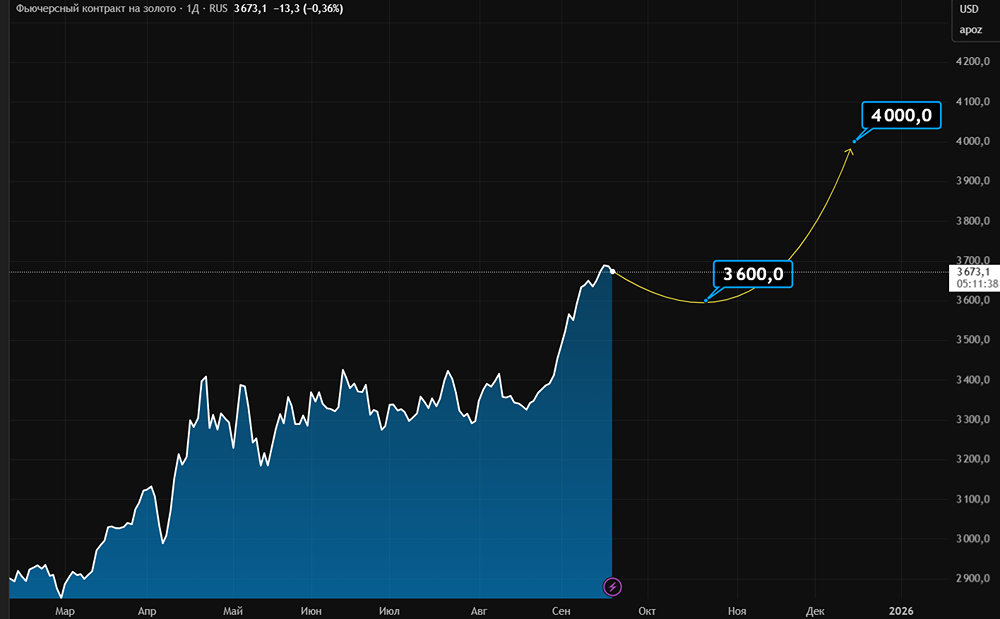Click the countdown timer 05:11:38

[x=978, y=284]
